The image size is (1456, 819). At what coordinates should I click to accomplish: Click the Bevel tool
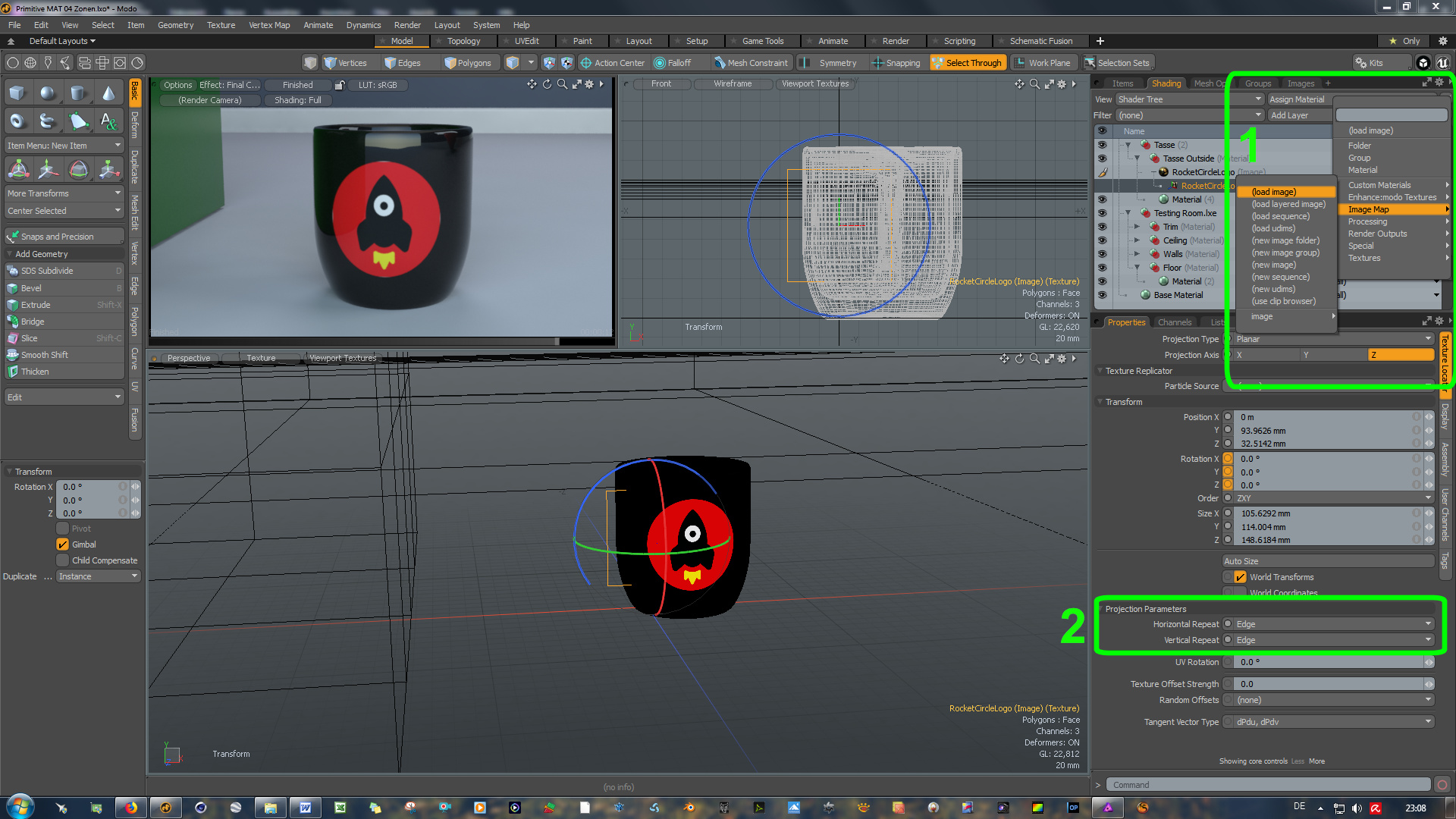point(31,288)
